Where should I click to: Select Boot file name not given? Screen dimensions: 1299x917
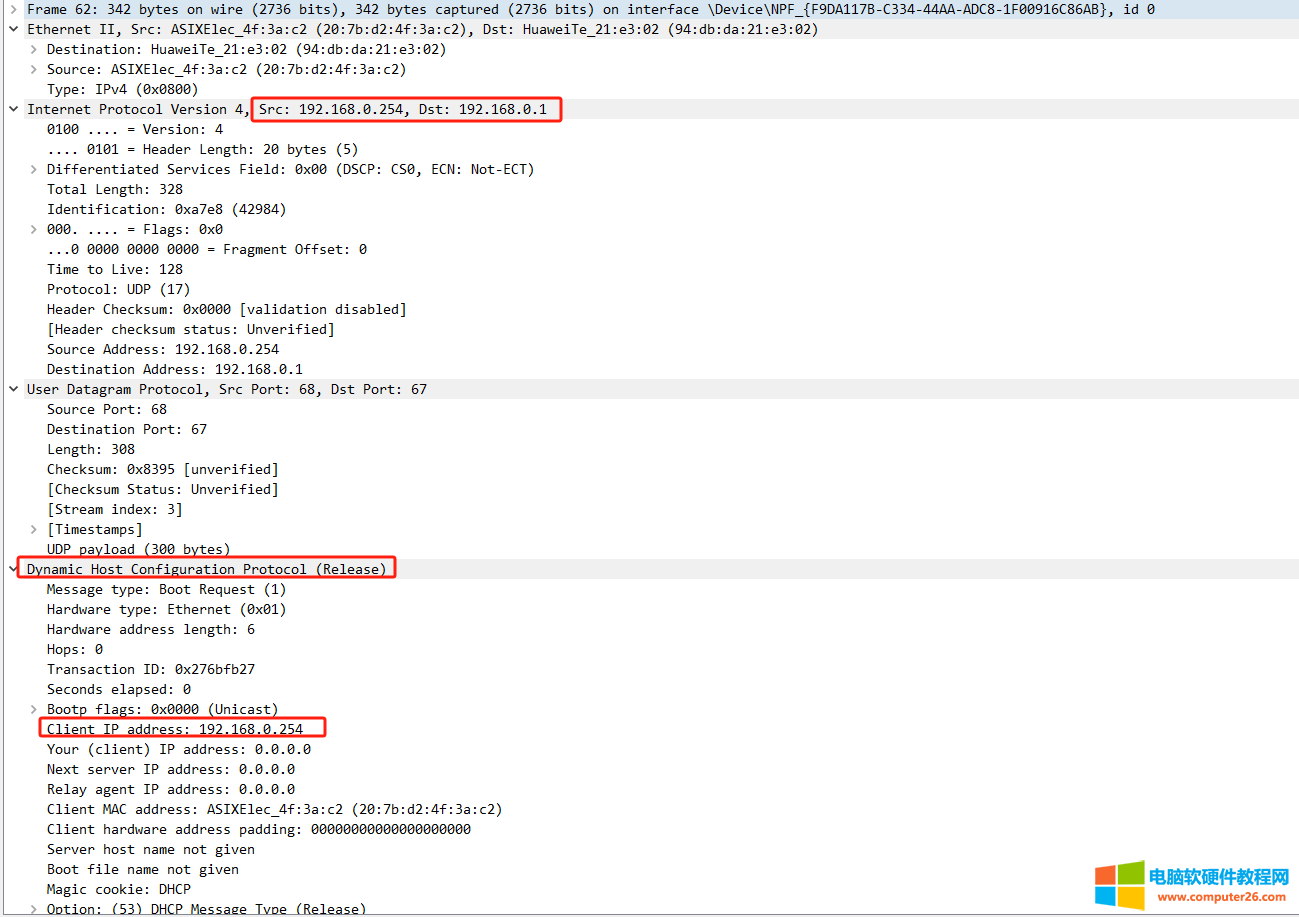coord(143,869)
